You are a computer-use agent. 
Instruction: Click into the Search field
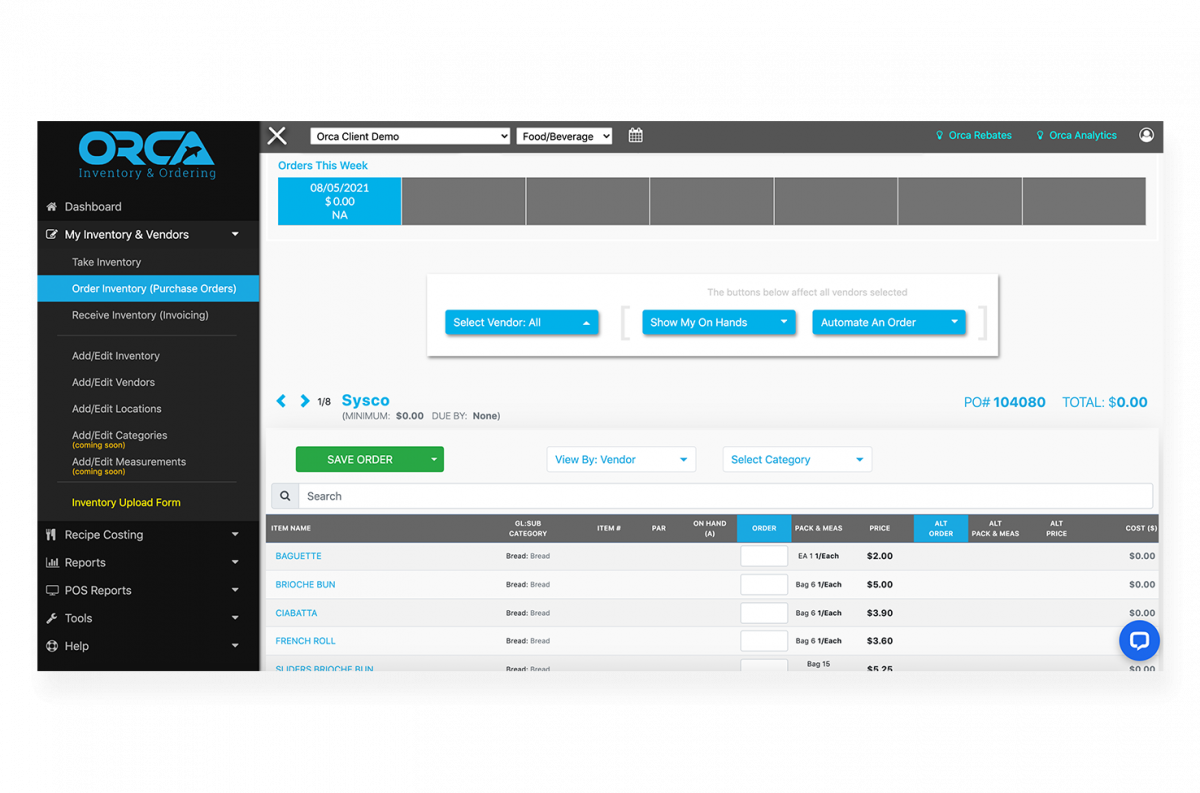(725, 496)
